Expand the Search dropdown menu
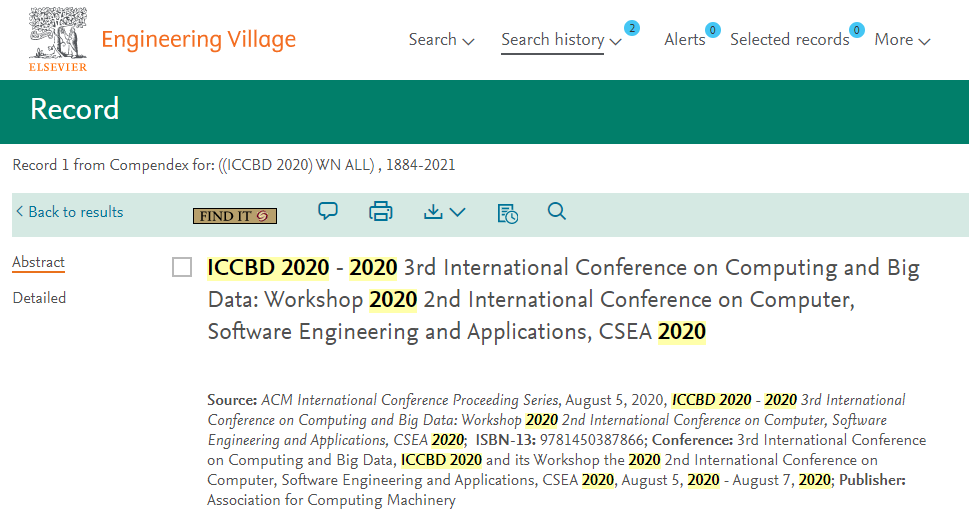Image resolution: width=969 pixels, height=518 pixels. pyautogui.click(x=441, y=40)
